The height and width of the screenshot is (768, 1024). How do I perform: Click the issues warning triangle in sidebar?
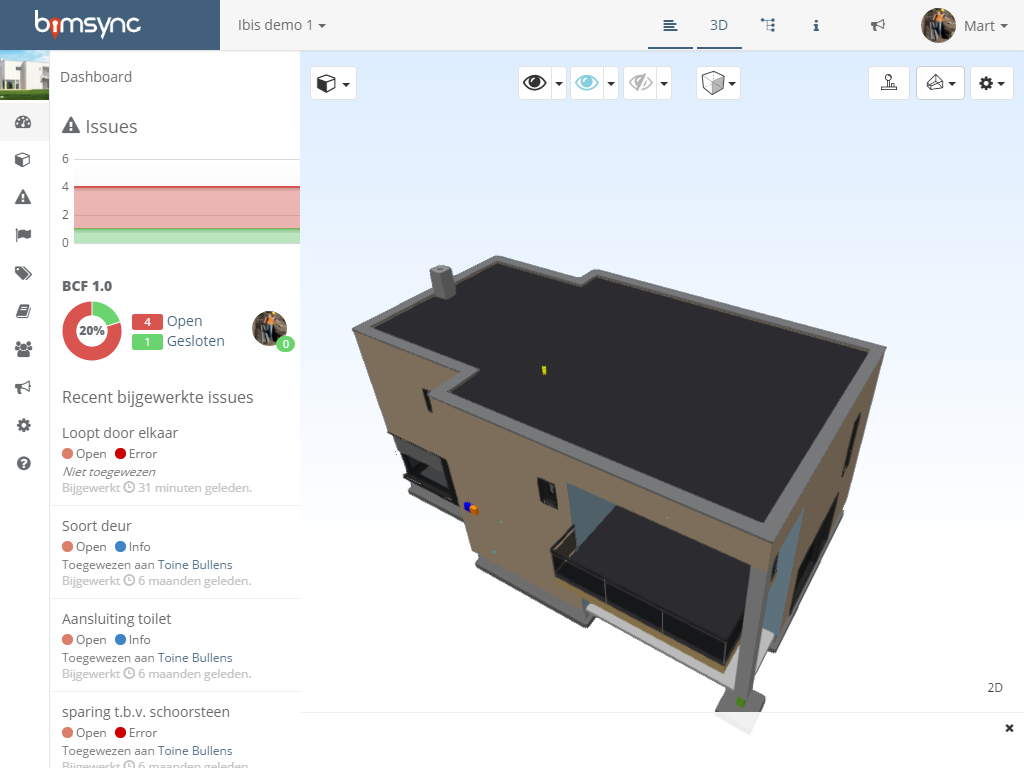tap(24, 198)
